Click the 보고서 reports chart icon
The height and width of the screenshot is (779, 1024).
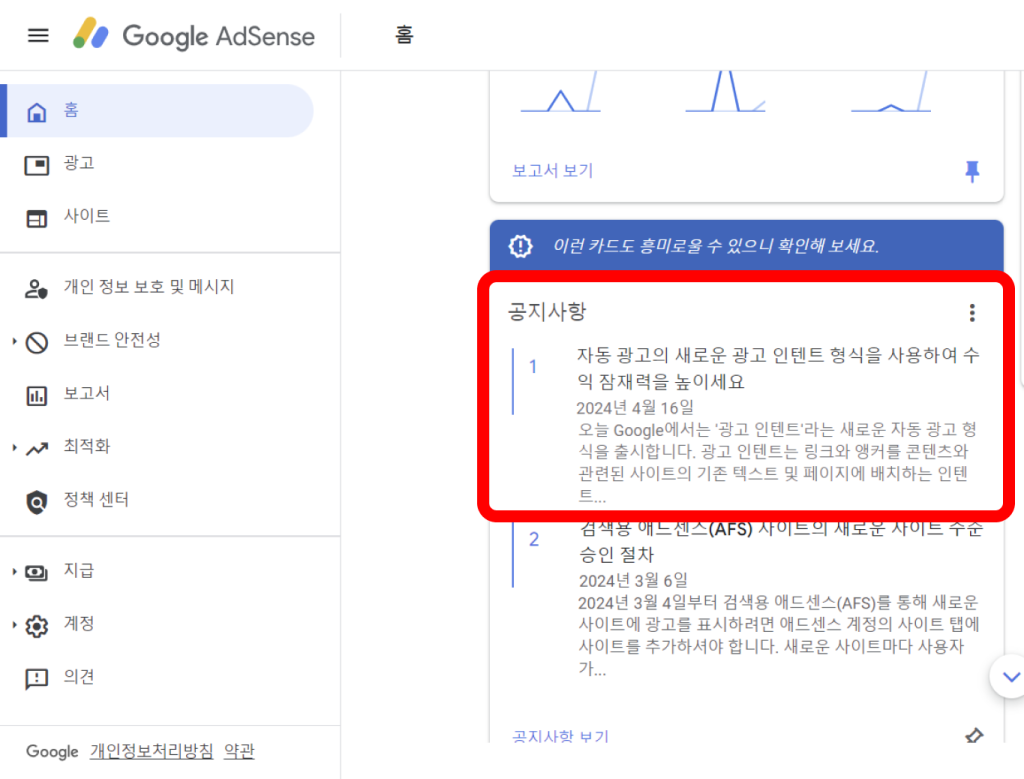[x=37, y=396]
